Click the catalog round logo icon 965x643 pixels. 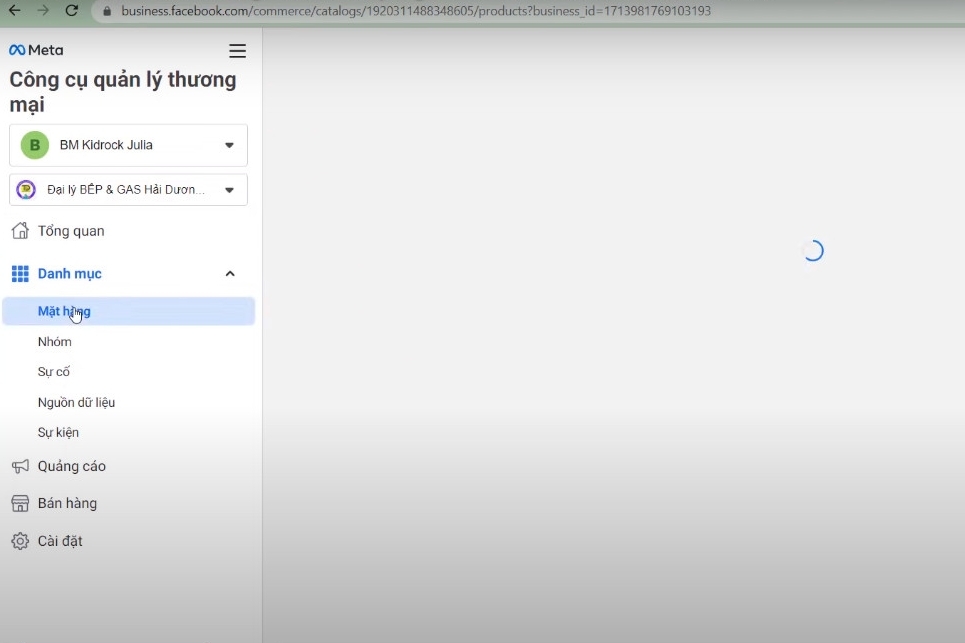coord(26,190)
